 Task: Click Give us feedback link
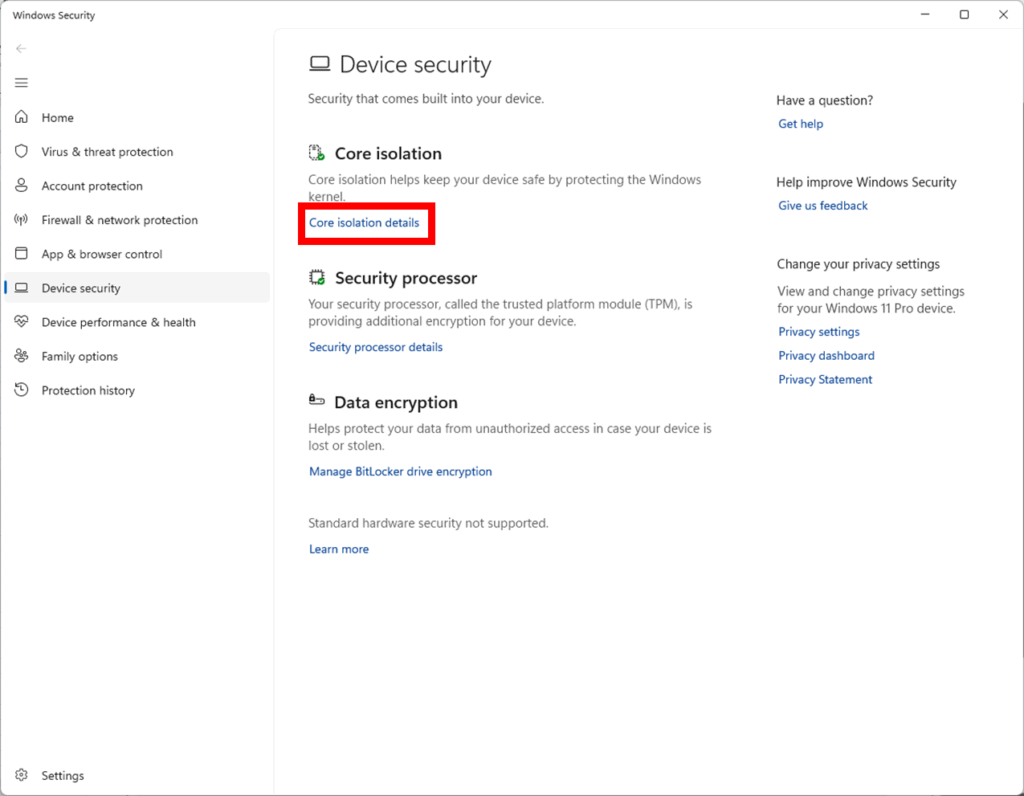tap(823, 205)
